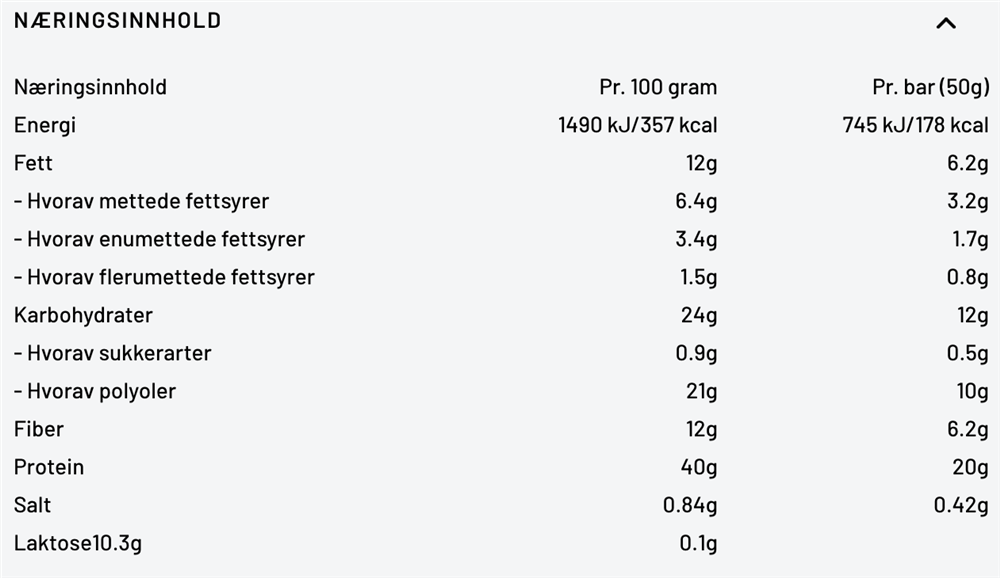Click the 40g protein per 100 gram value
The height and width of the screenshot is (578, 1000).
coord(698,467)
